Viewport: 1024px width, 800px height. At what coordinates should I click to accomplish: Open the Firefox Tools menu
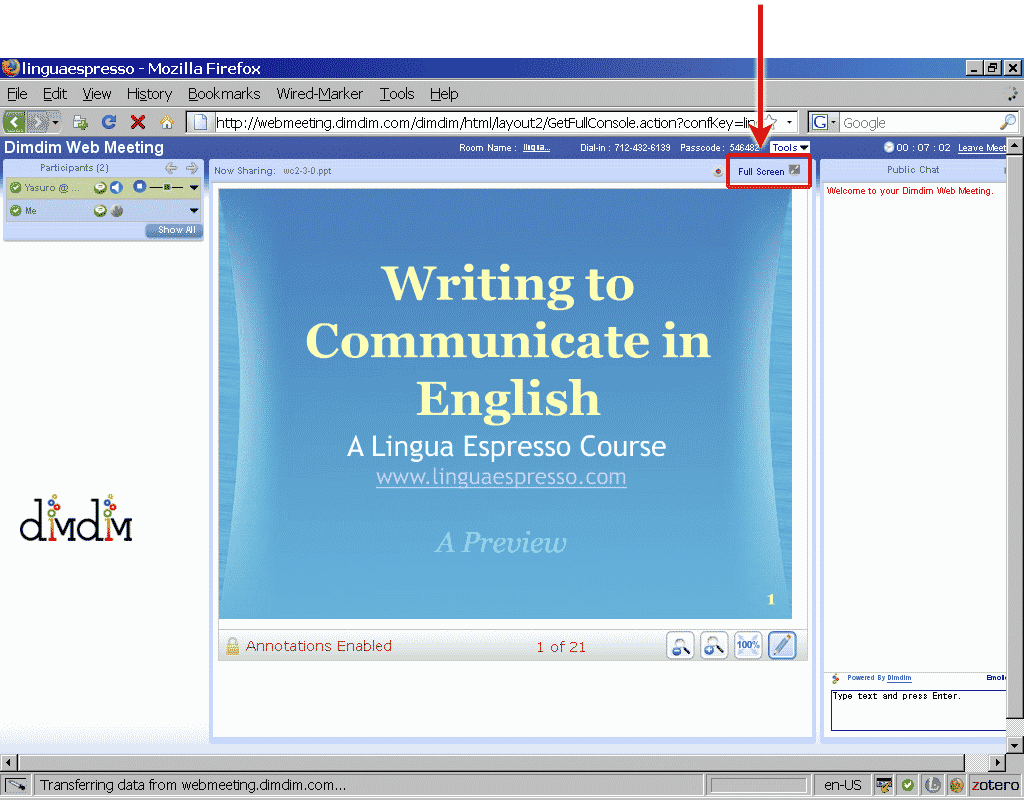coord(397,94)
